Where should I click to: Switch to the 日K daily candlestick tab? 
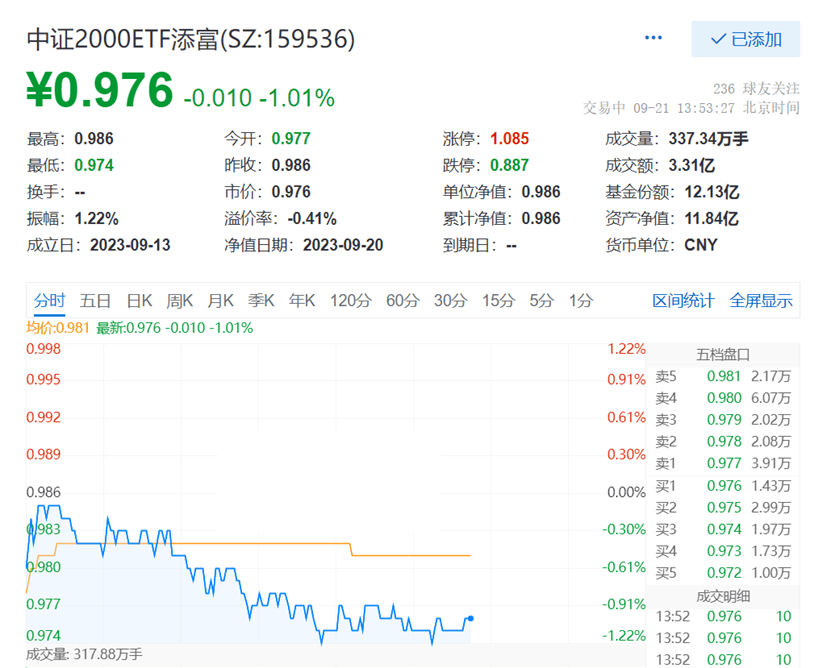(139, 301)
